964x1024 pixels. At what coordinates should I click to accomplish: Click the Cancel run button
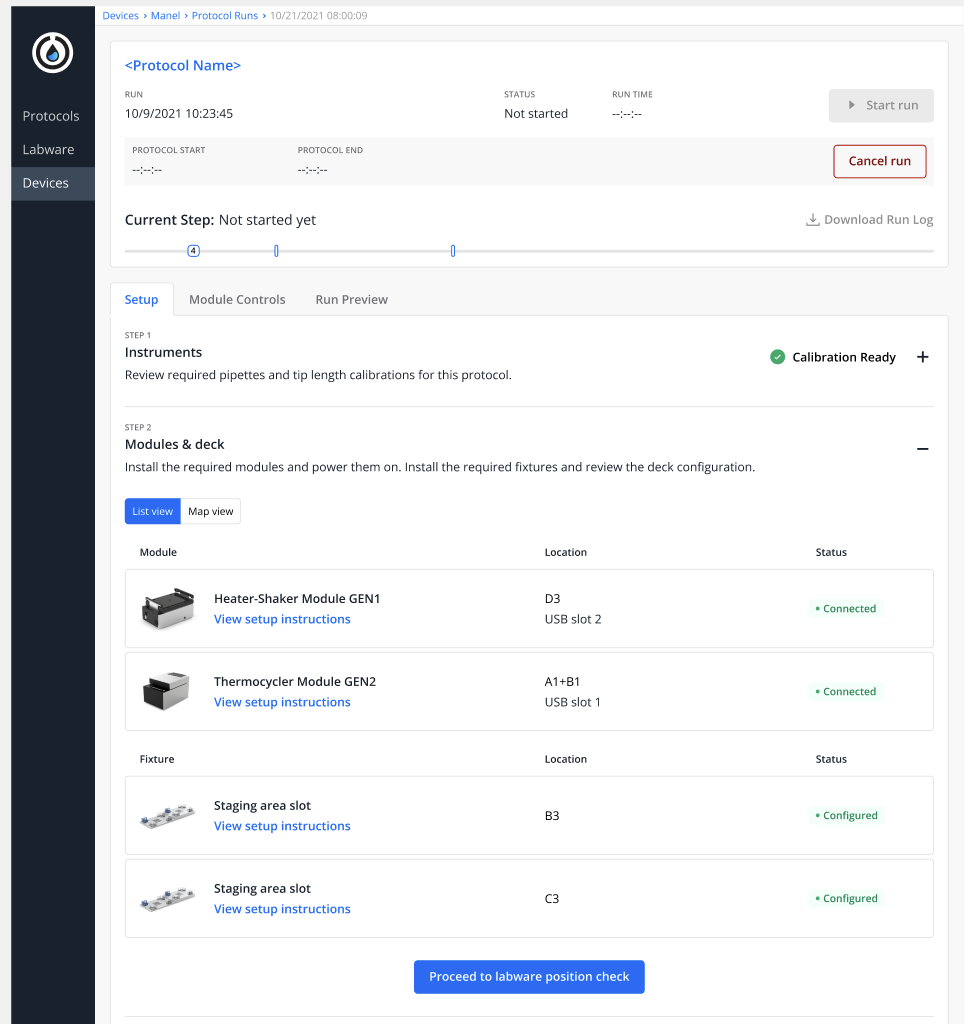879,161
